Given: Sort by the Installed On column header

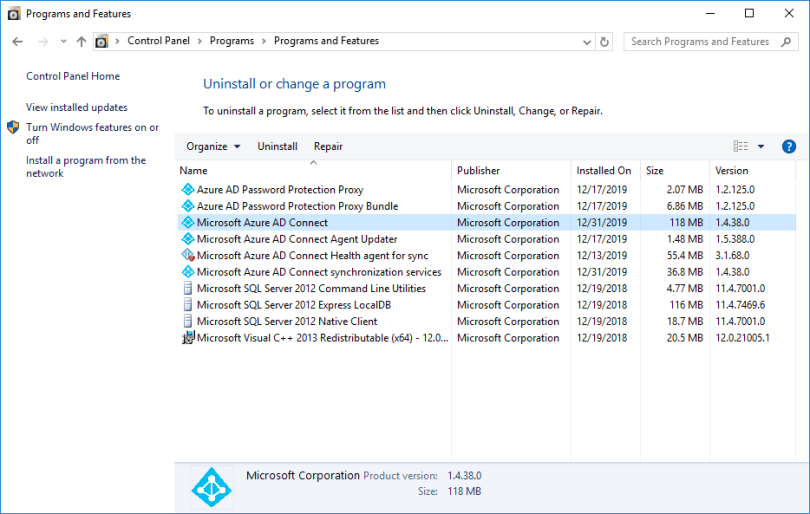Looking at the screenshot, I should (604, 170).
